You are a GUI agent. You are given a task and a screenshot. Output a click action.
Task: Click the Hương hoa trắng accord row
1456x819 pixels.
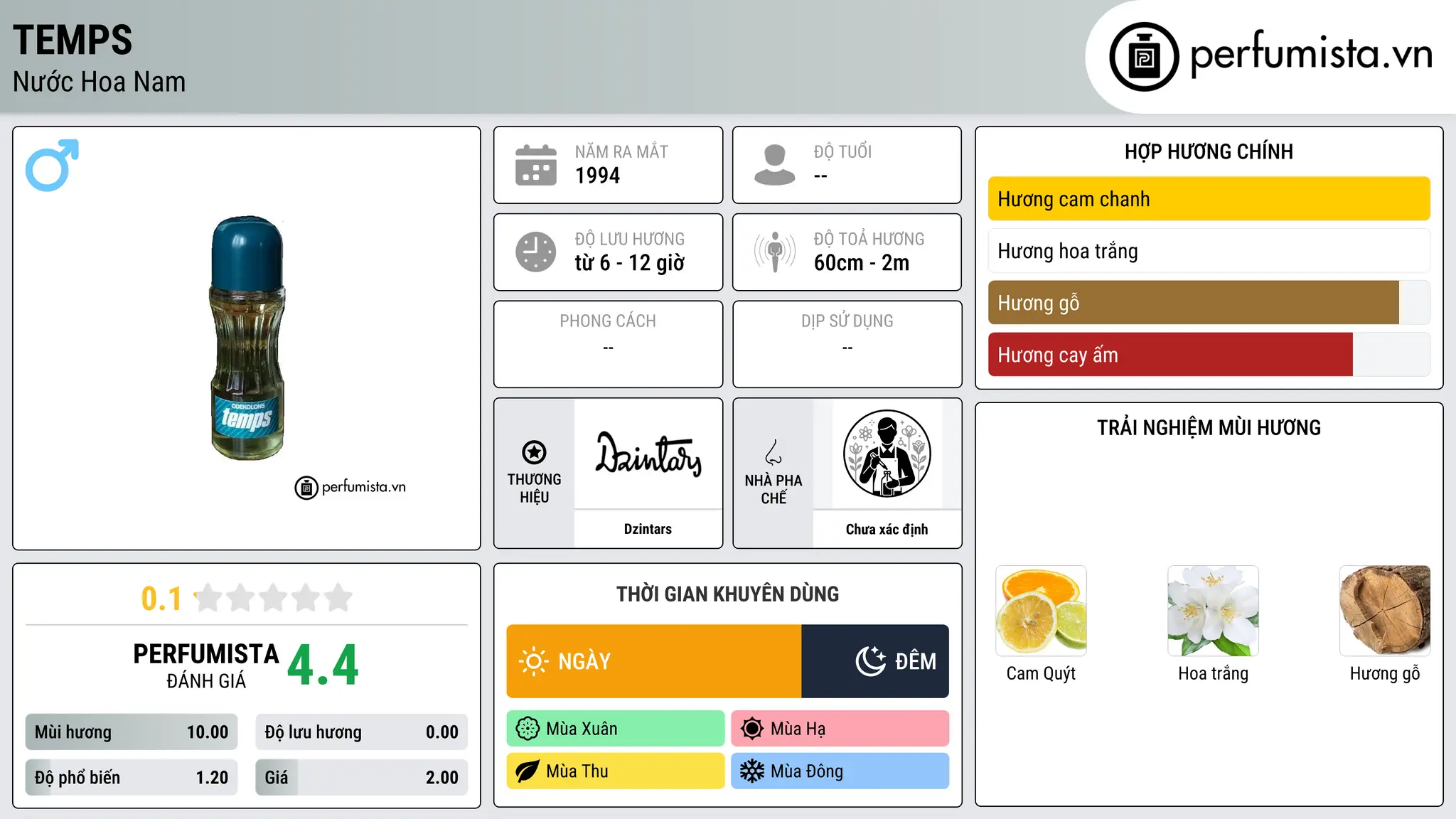(1209, 251)
